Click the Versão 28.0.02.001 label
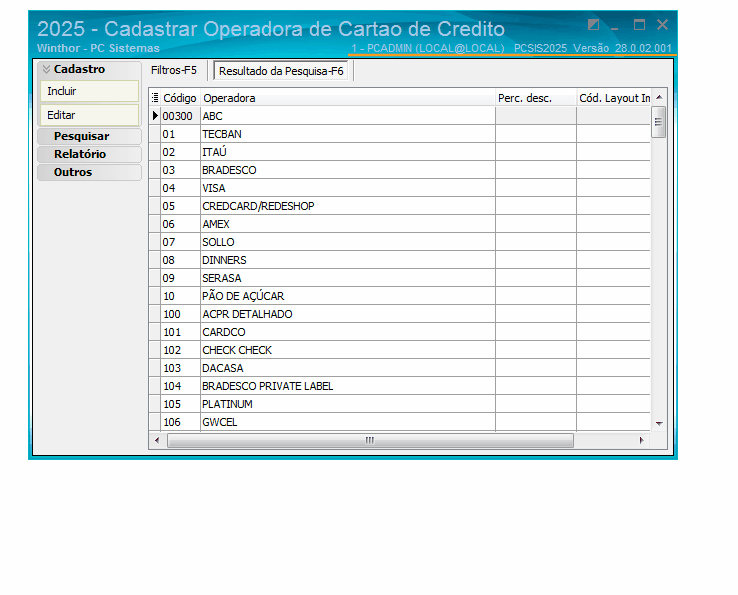 click(x=622, y=48)
